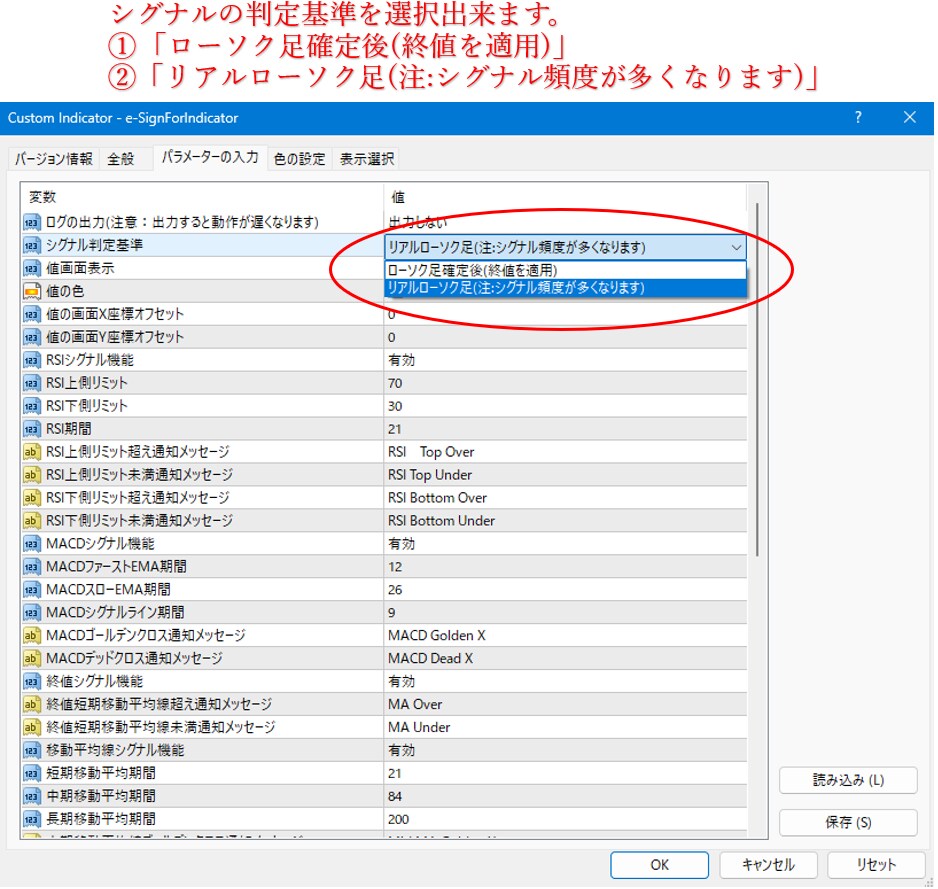Screen dimensions: 938x889
Task: Click the icon beside 値の画面X座標オフセット
Action: [x=31, y=314]
